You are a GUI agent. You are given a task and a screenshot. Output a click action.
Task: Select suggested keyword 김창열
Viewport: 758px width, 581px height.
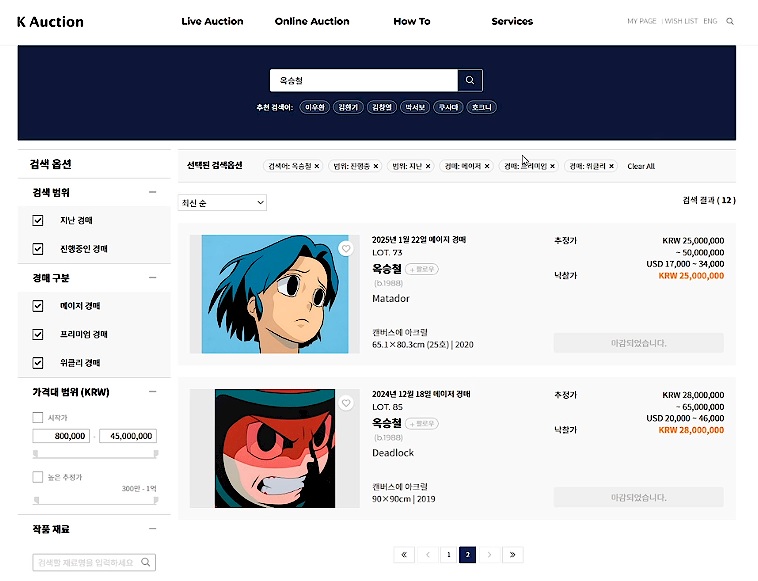click(381, 107)
